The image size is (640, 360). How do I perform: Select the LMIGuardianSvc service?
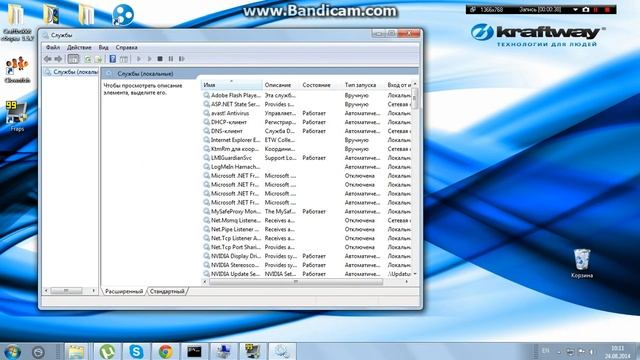[x=307, y=158]
